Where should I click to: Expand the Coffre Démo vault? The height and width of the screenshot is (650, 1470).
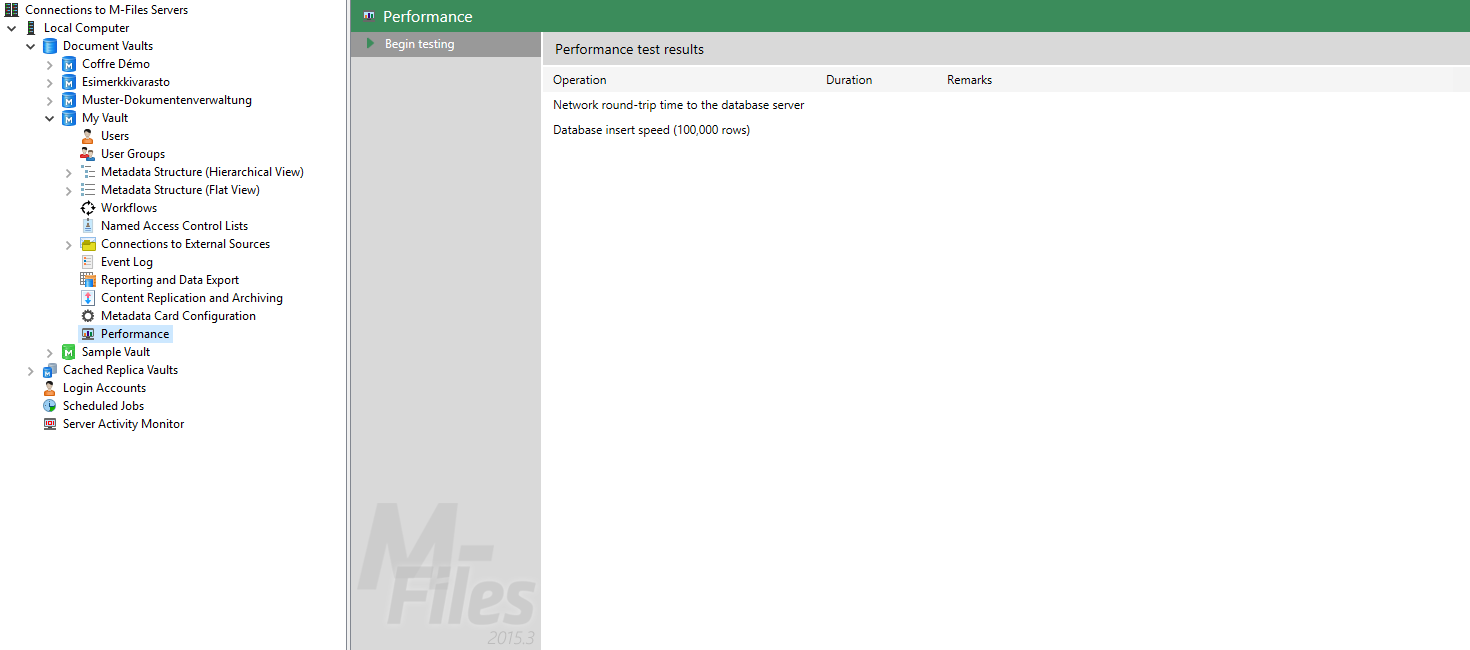50,64
